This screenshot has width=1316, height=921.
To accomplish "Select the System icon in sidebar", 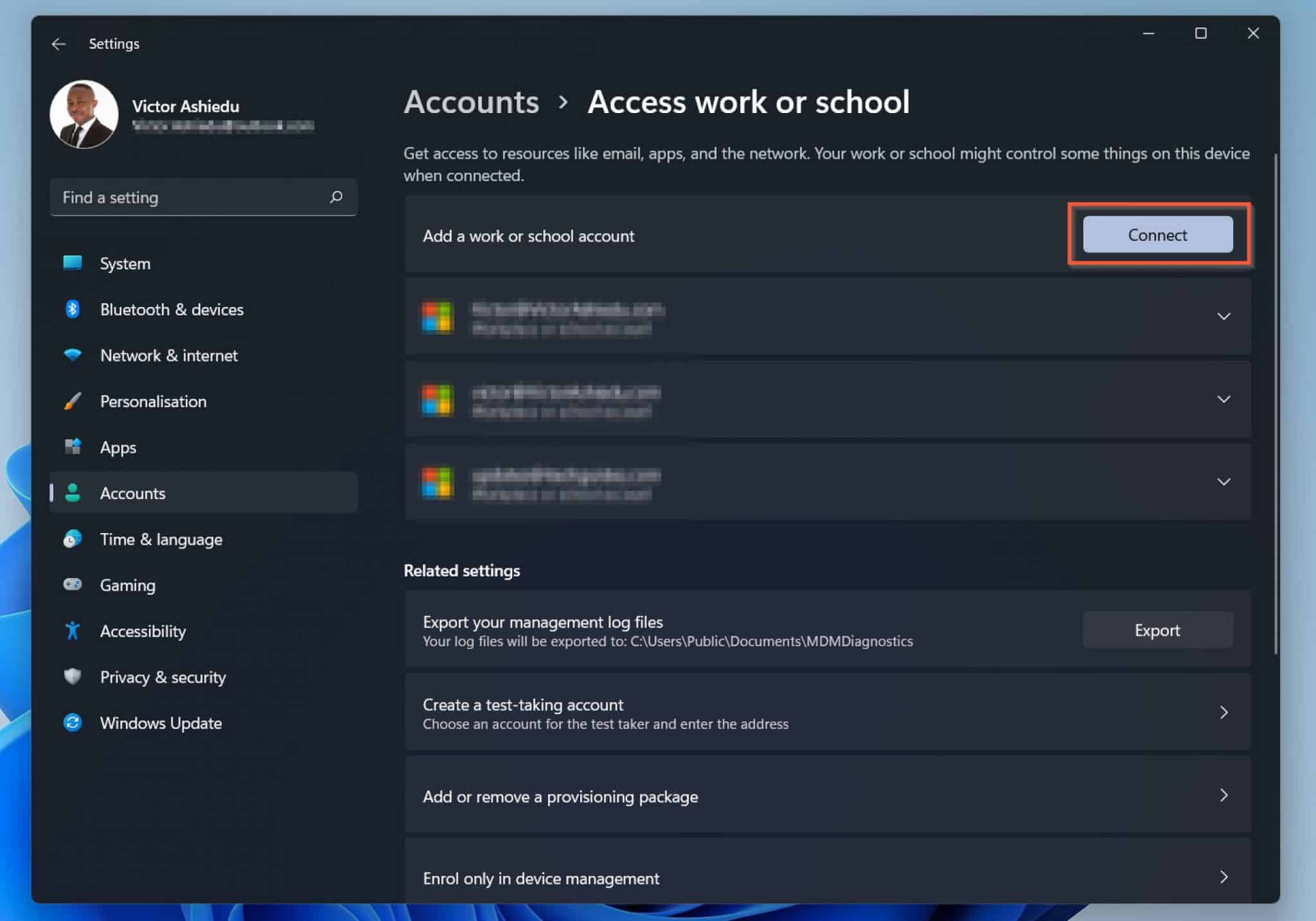I will pos(73,263).
